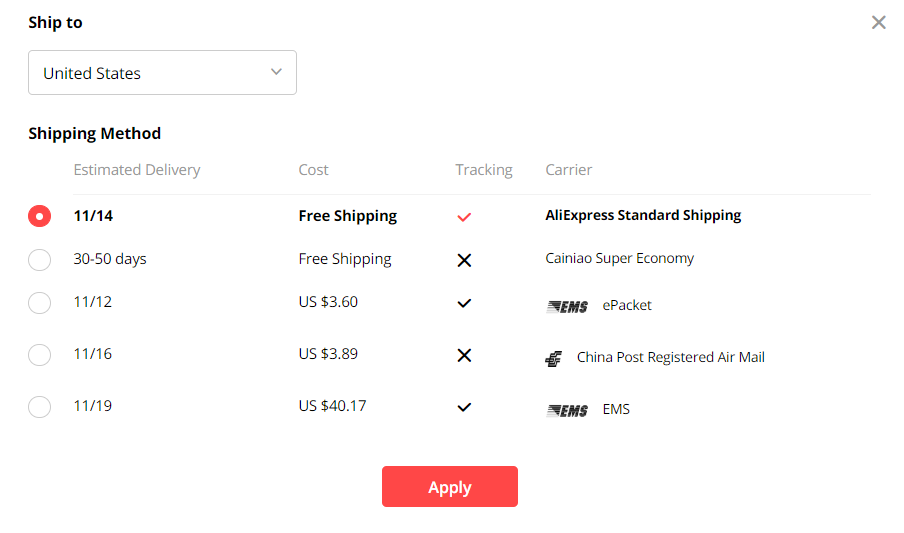Close the shipping dialog with the X
904x533 pixels.
(x=879, y=22)
